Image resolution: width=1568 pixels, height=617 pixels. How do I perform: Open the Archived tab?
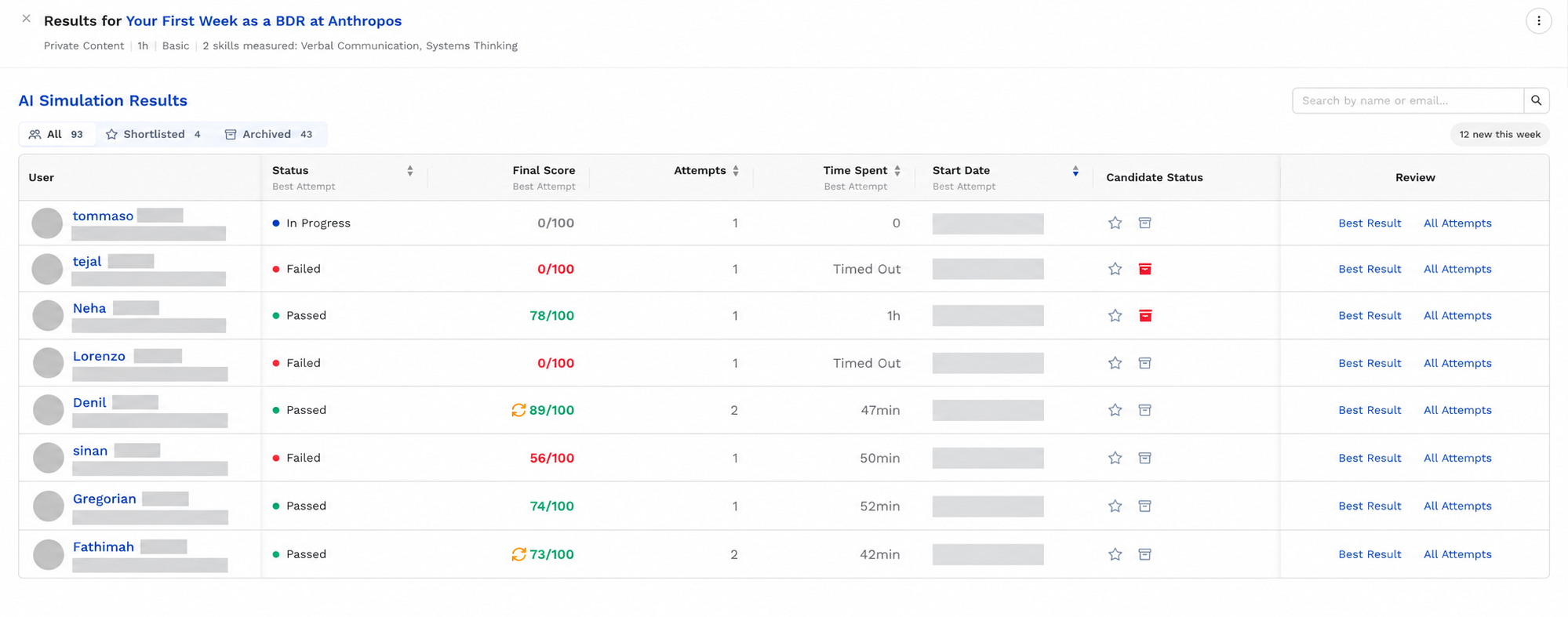[269, 134]
